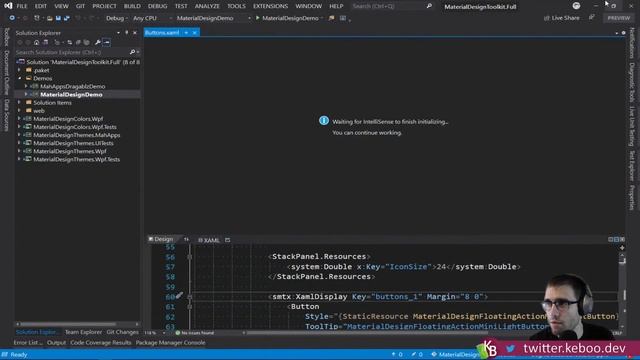Click the Solution Explorer Home icon
This screenshot has height=360, width=640.
(36, 42)
